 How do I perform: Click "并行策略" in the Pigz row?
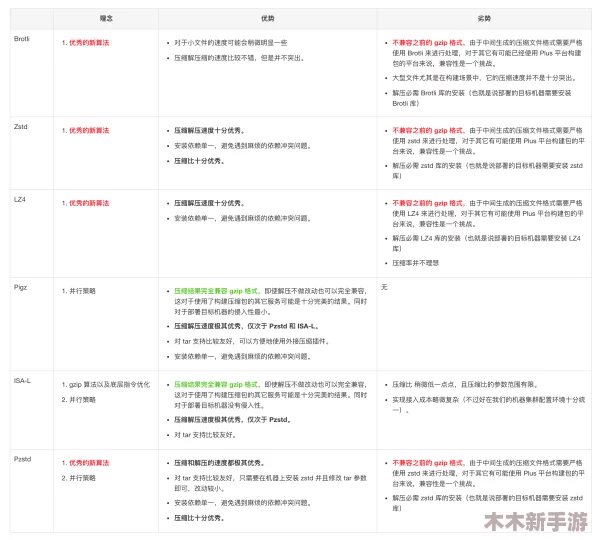click(83, 291)
